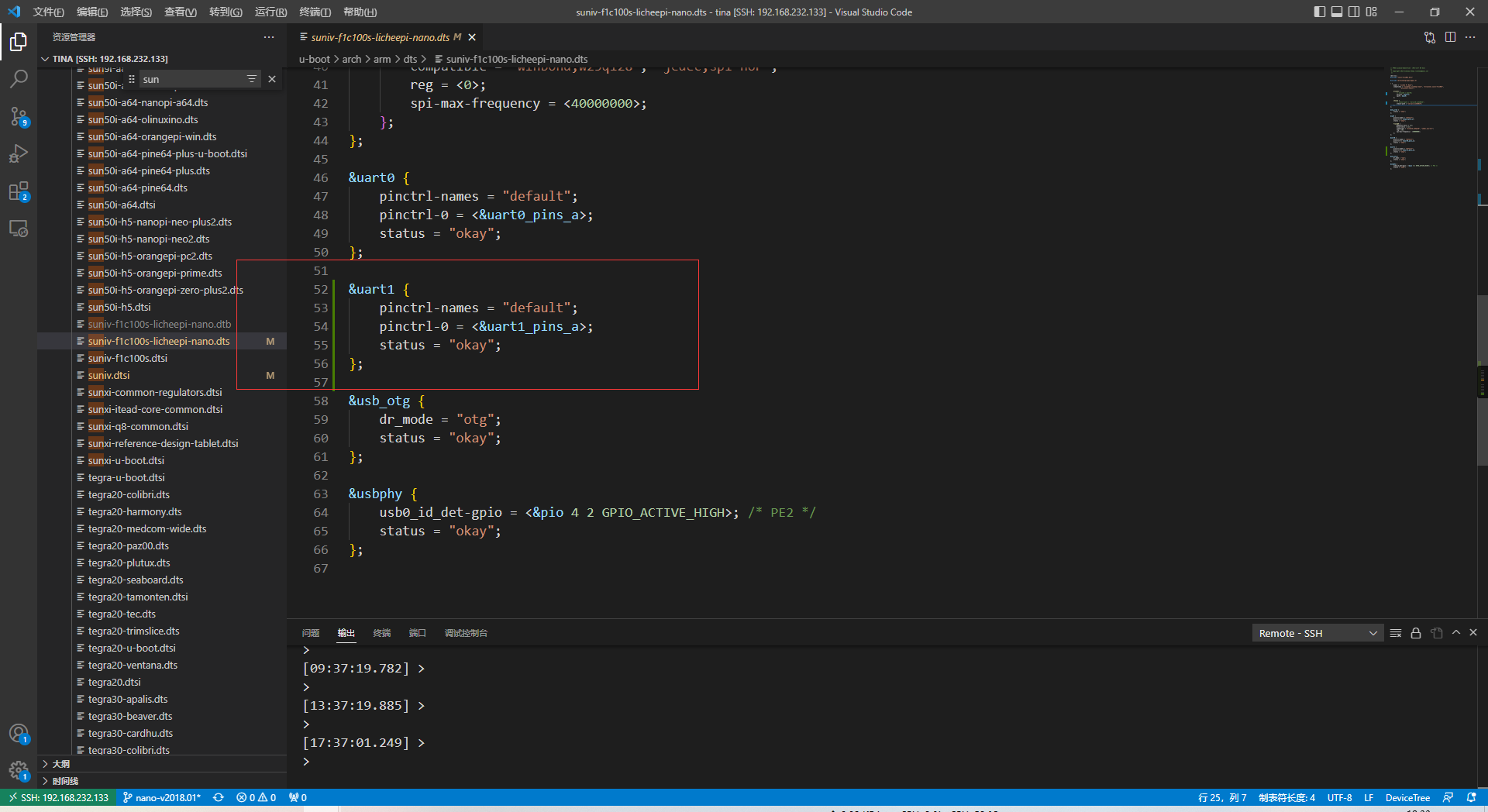Close the suniv-f1c100s-licheepi-nano.dts editor tab
Screen dimensions: 1488x812
coord(472,37)
